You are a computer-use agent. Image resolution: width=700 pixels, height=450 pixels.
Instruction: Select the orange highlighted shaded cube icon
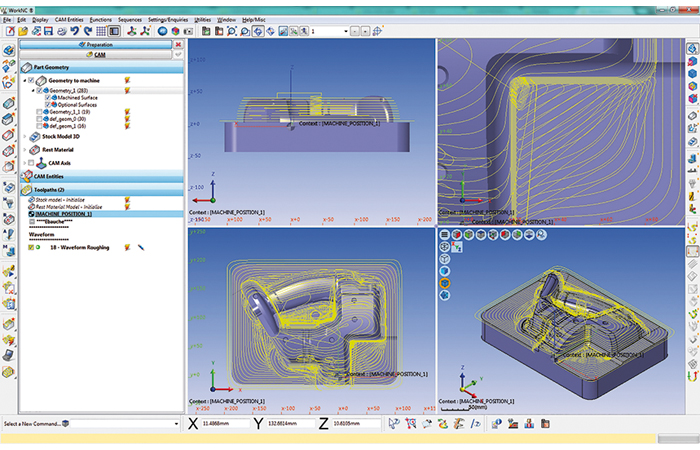pos(444,283)
